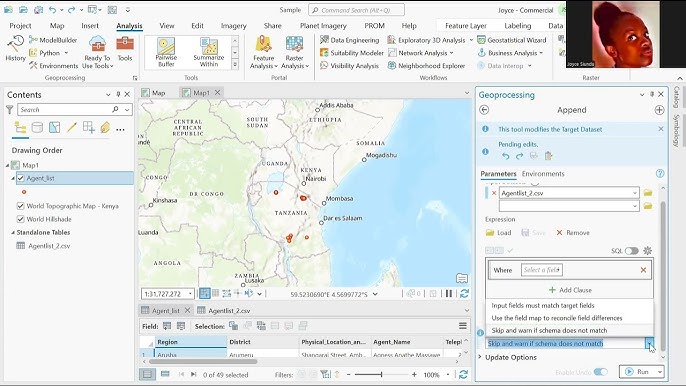Run the Append tool
The image size is (686, 386).
click(x=637, y=372)
